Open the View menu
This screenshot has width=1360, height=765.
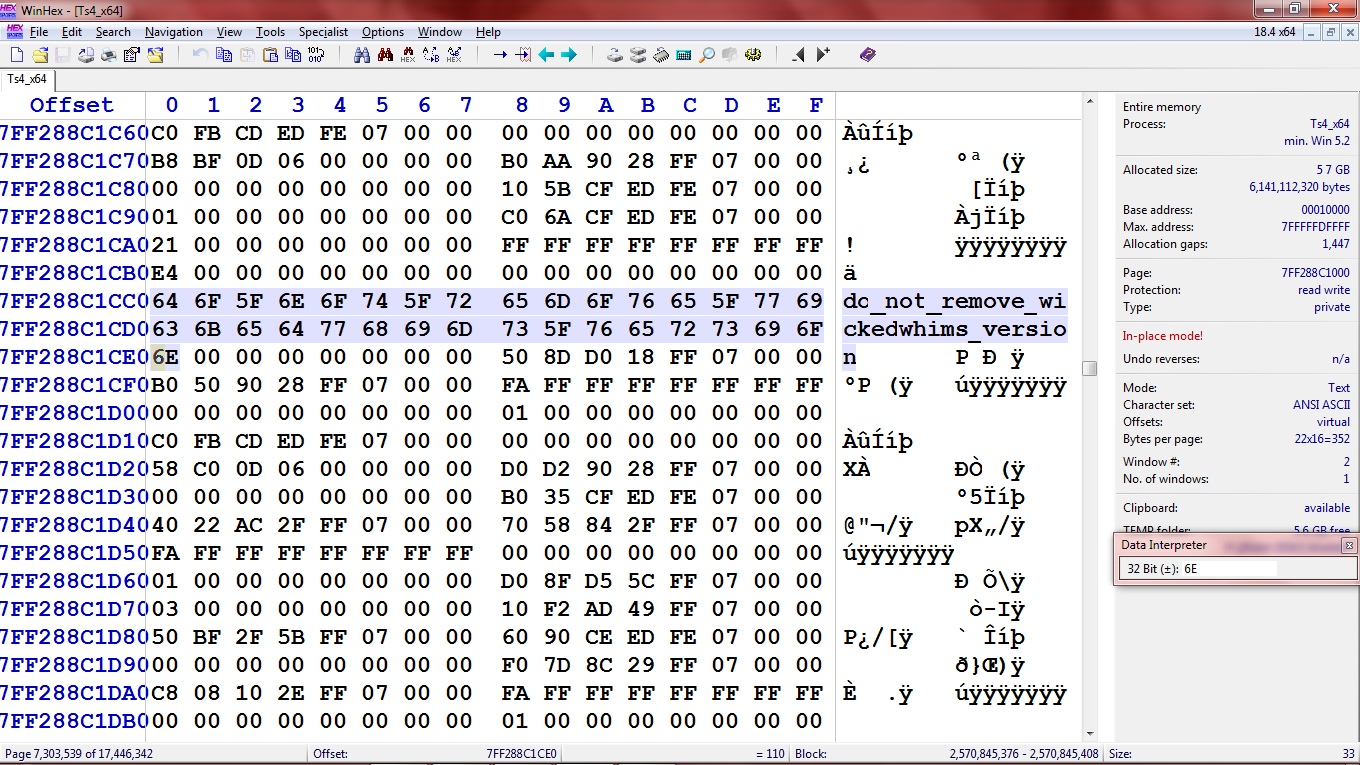[x=229, y=32]
